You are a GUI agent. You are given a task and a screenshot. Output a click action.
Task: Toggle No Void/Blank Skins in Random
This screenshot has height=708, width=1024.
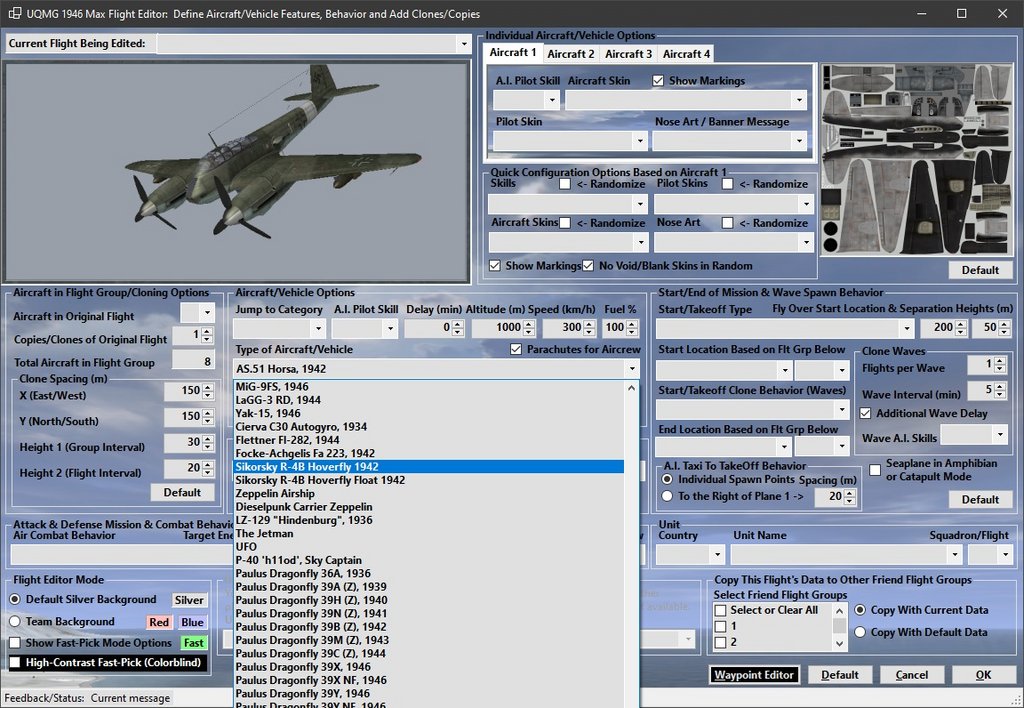click(588, 266)
